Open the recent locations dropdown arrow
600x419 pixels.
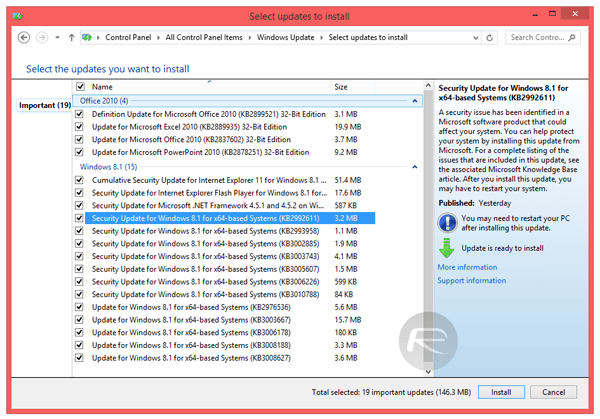(x=57, y=37)
